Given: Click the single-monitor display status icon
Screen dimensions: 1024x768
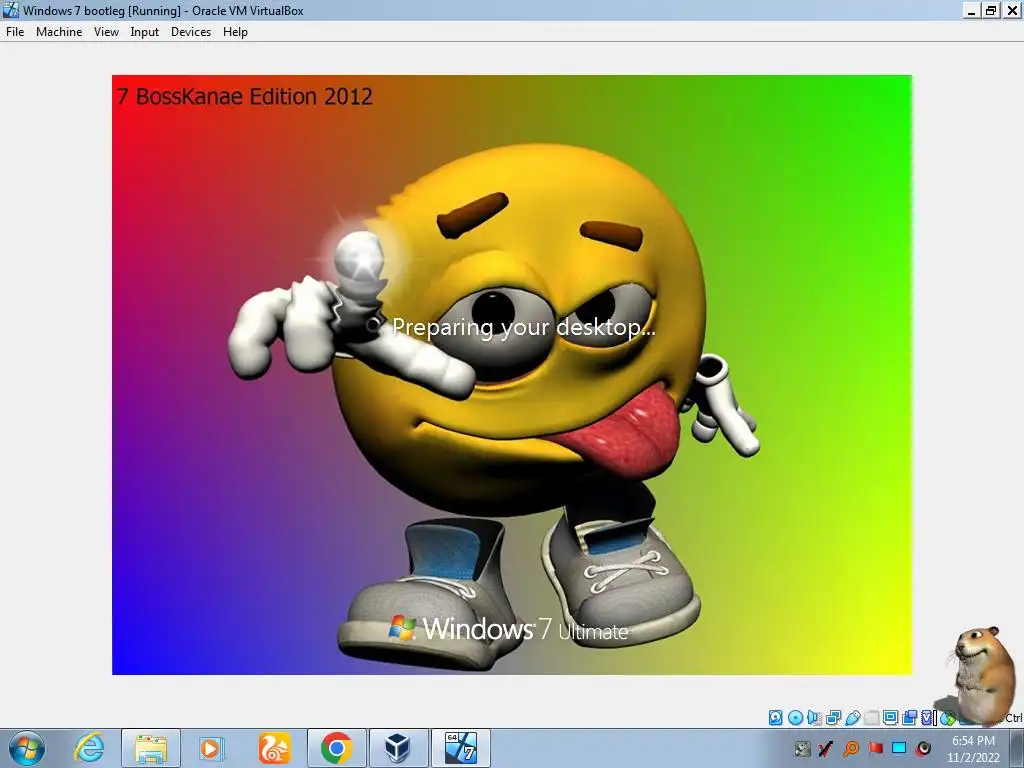Looking at the screenshot, I should 890,718.
